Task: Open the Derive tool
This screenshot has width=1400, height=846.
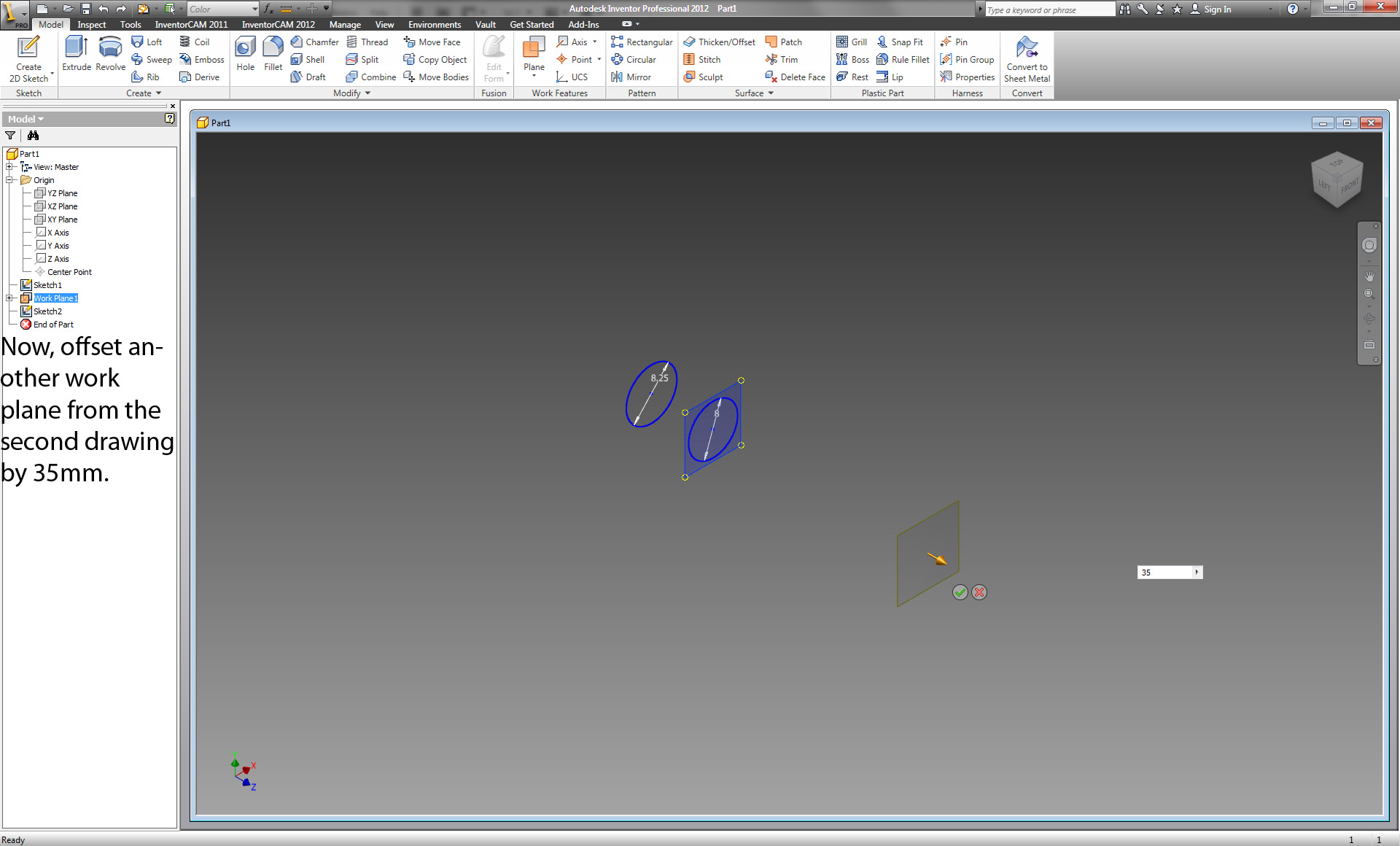Action: 199,77
